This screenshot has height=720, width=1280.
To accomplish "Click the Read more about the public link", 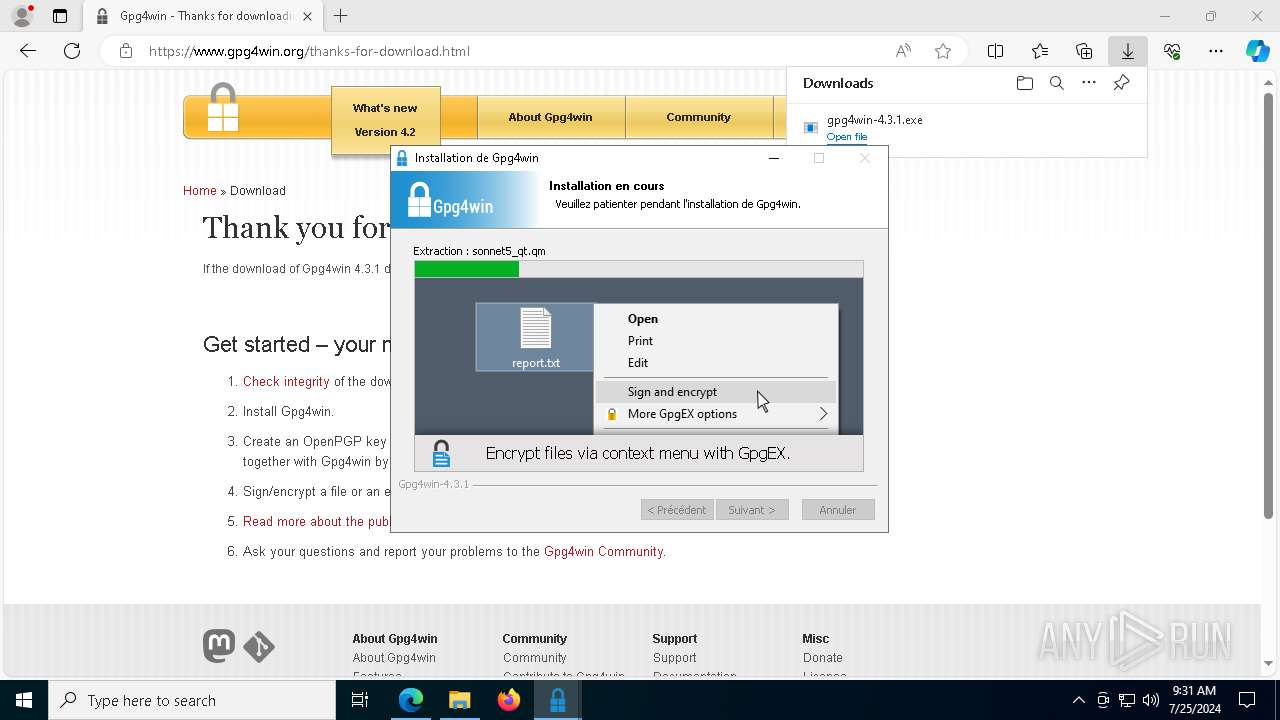I will click(x=317, y=521).
